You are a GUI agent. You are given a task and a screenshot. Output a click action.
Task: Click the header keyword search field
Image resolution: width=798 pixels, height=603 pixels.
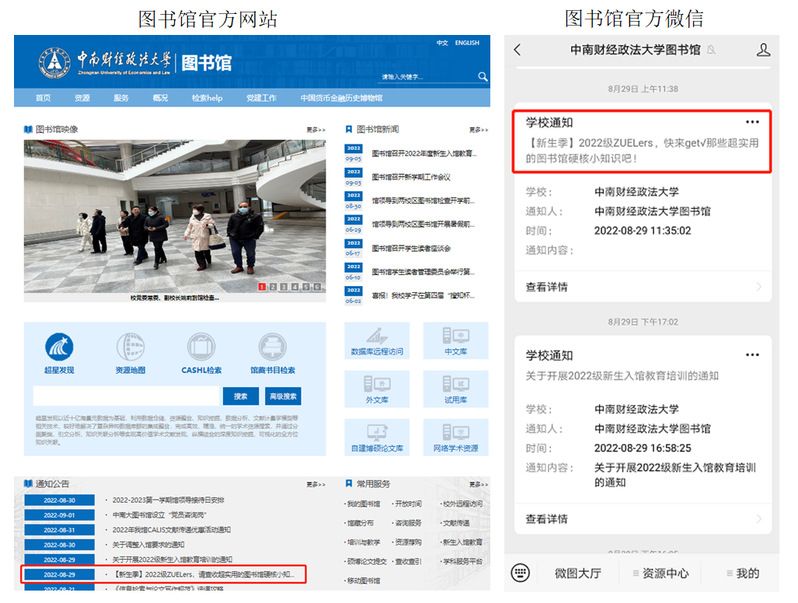(428, 77)
